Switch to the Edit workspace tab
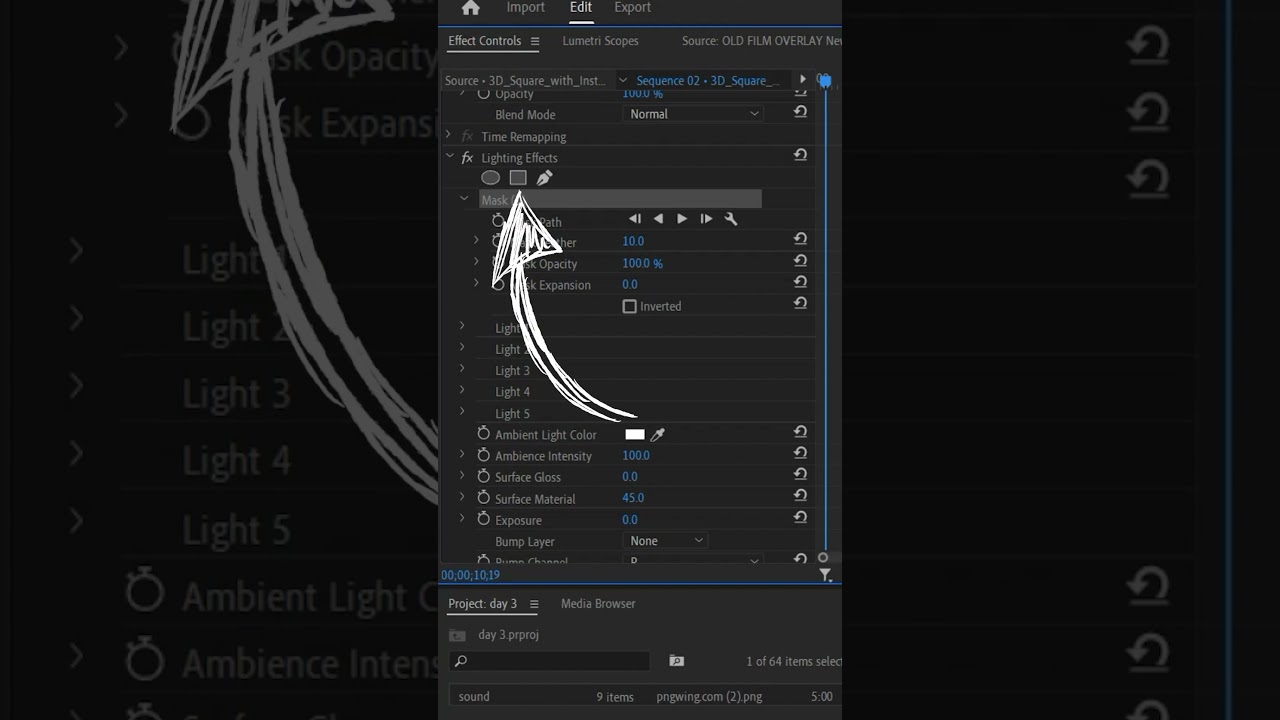Viewport: 1280px width, 720px height. [581, 8]
